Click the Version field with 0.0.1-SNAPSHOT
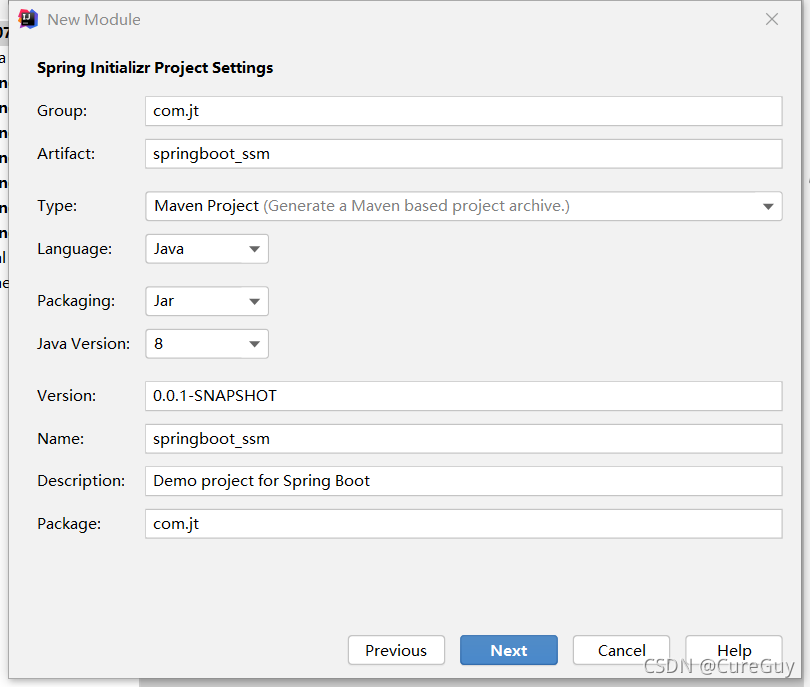This screenshot has height=687, width=810. [463, 396]
